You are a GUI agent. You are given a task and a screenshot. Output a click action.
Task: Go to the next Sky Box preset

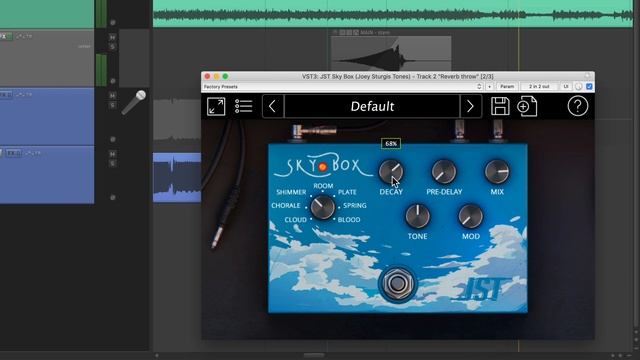tap(470, 107)
